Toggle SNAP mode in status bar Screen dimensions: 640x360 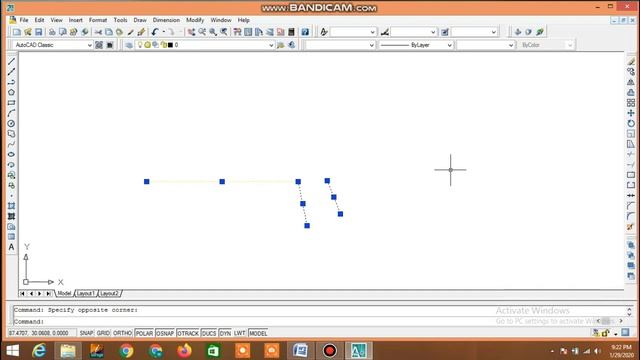86,333
